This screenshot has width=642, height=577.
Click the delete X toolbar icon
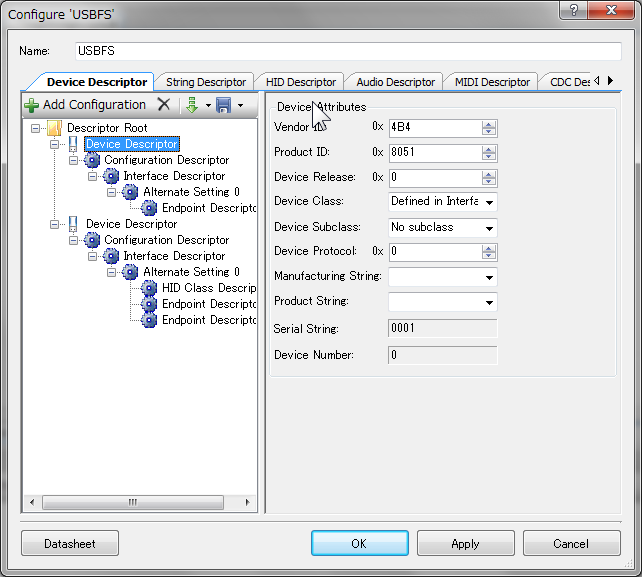[164, 104]
